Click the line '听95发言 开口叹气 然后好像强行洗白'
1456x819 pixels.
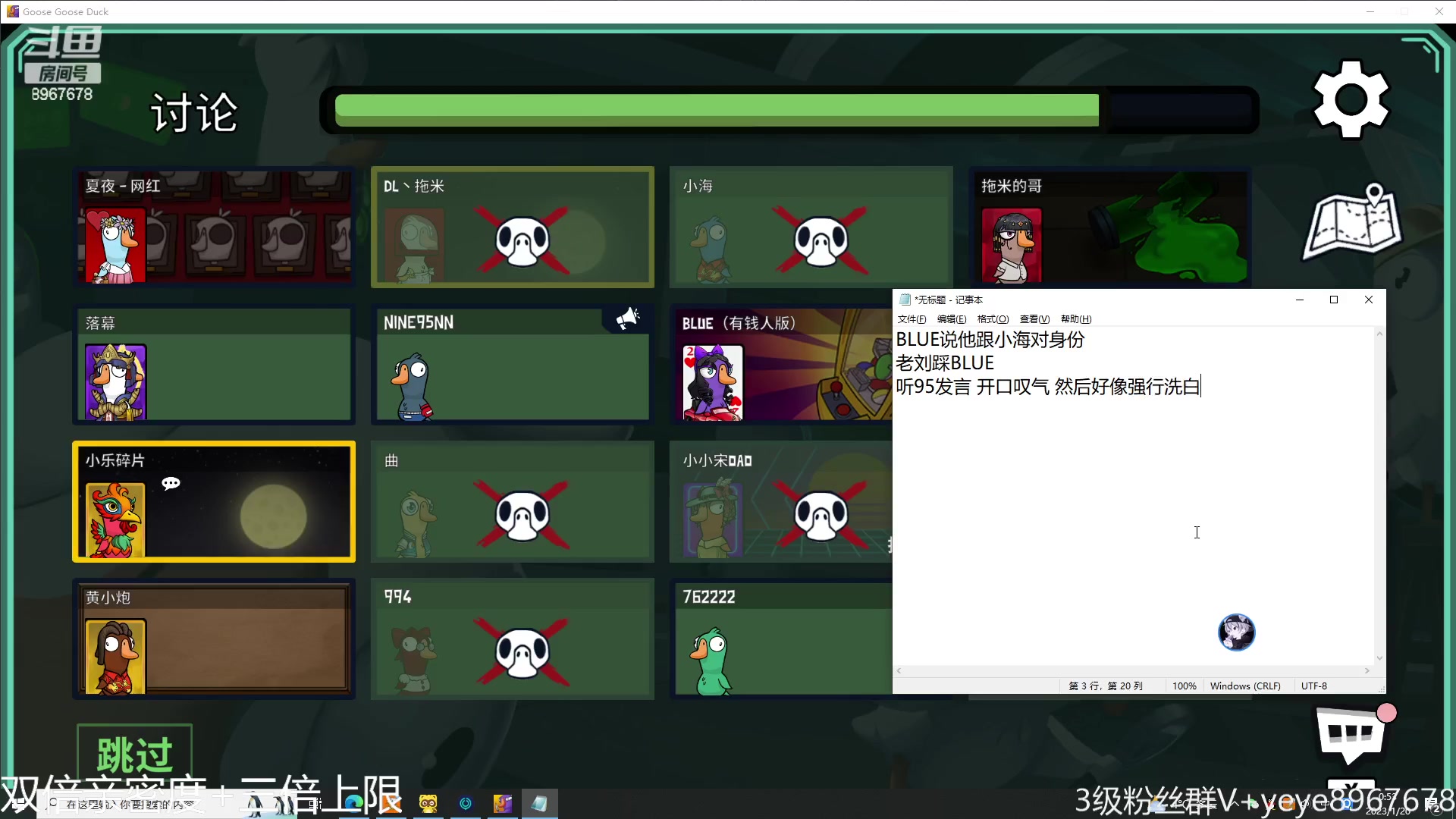click(x=1048, y=387)
